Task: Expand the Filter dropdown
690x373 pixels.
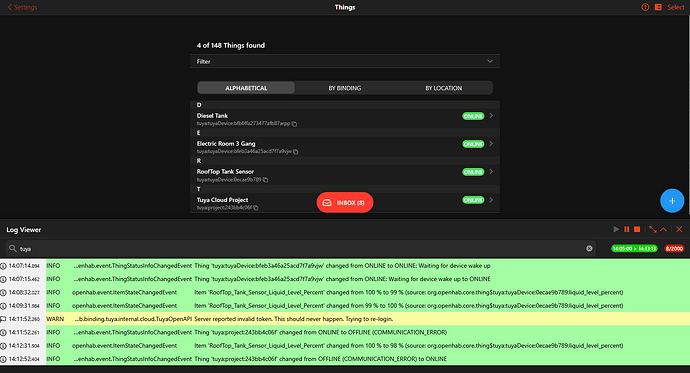Action: [x=345, y=61]
